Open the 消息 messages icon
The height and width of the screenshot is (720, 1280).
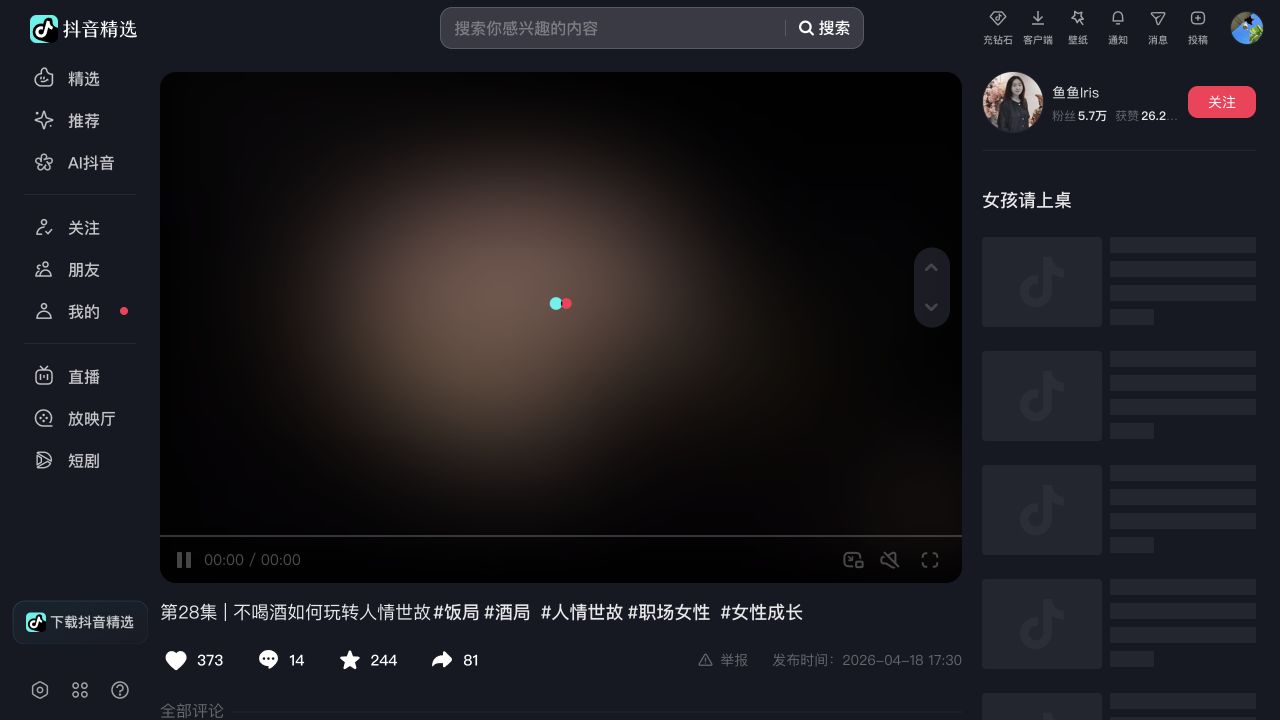(1158, 18)
